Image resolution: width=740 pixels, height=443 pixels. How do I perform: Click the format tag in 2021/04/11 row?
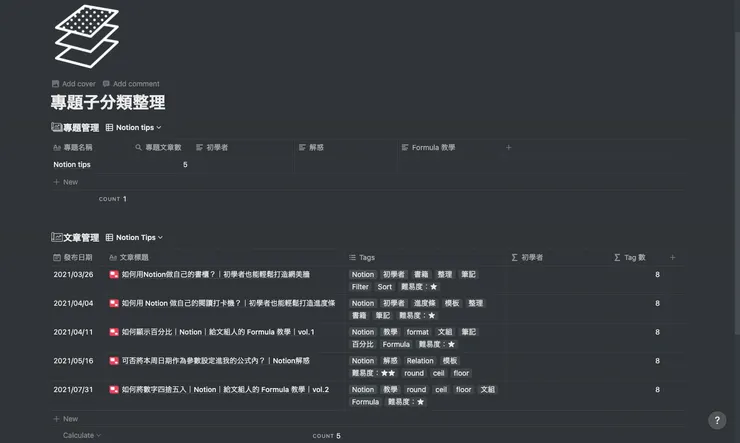[418, 332]
